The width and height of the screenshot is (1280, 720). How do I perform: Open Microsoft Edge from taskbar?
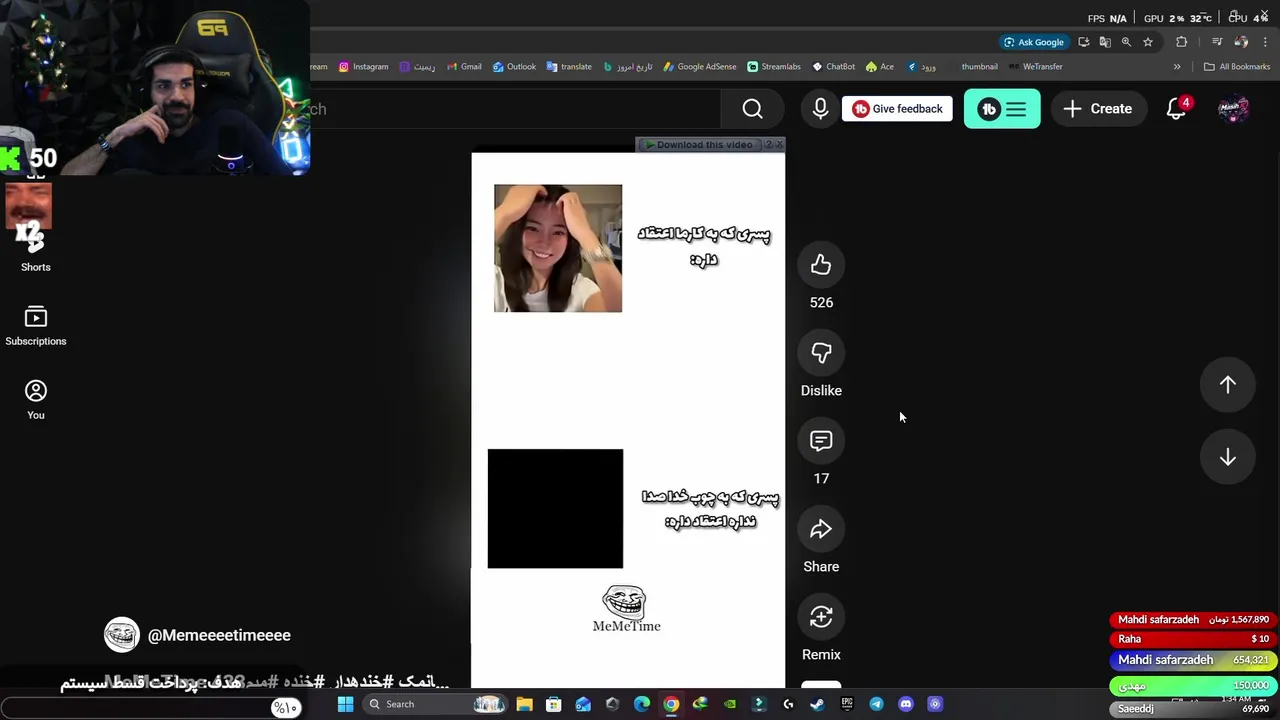click(x=642, y=704)
